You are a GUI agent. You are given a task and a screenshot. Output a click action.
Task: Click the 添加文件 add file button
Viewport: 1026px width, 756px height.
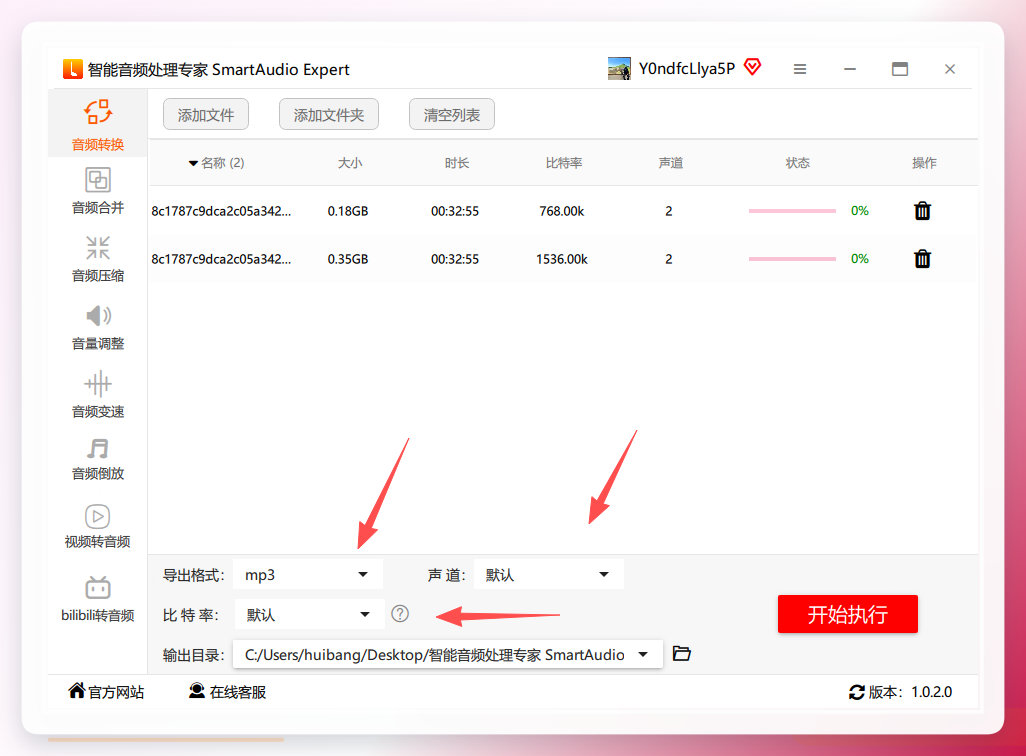pyautogui.click(x=205, y=115)
